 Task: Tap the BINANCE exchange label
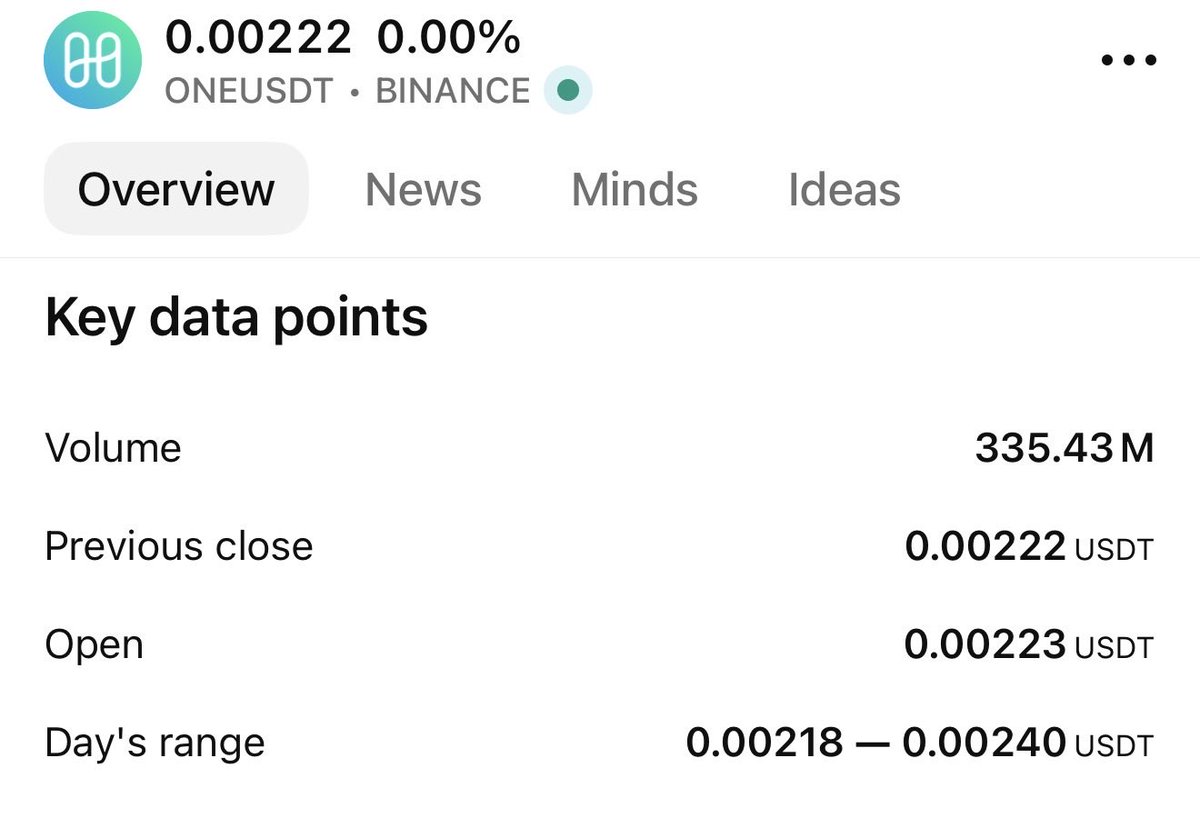click(x=452, y=91)
